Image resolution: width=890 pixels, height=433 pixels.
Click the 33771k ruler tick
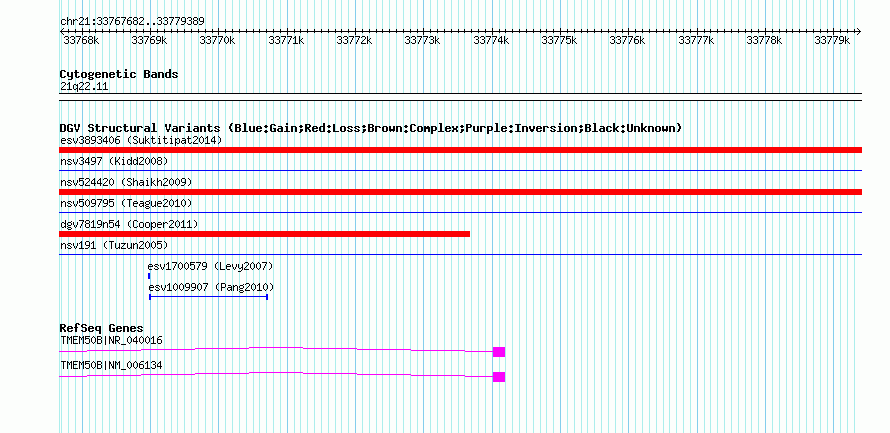pos(287,40)
